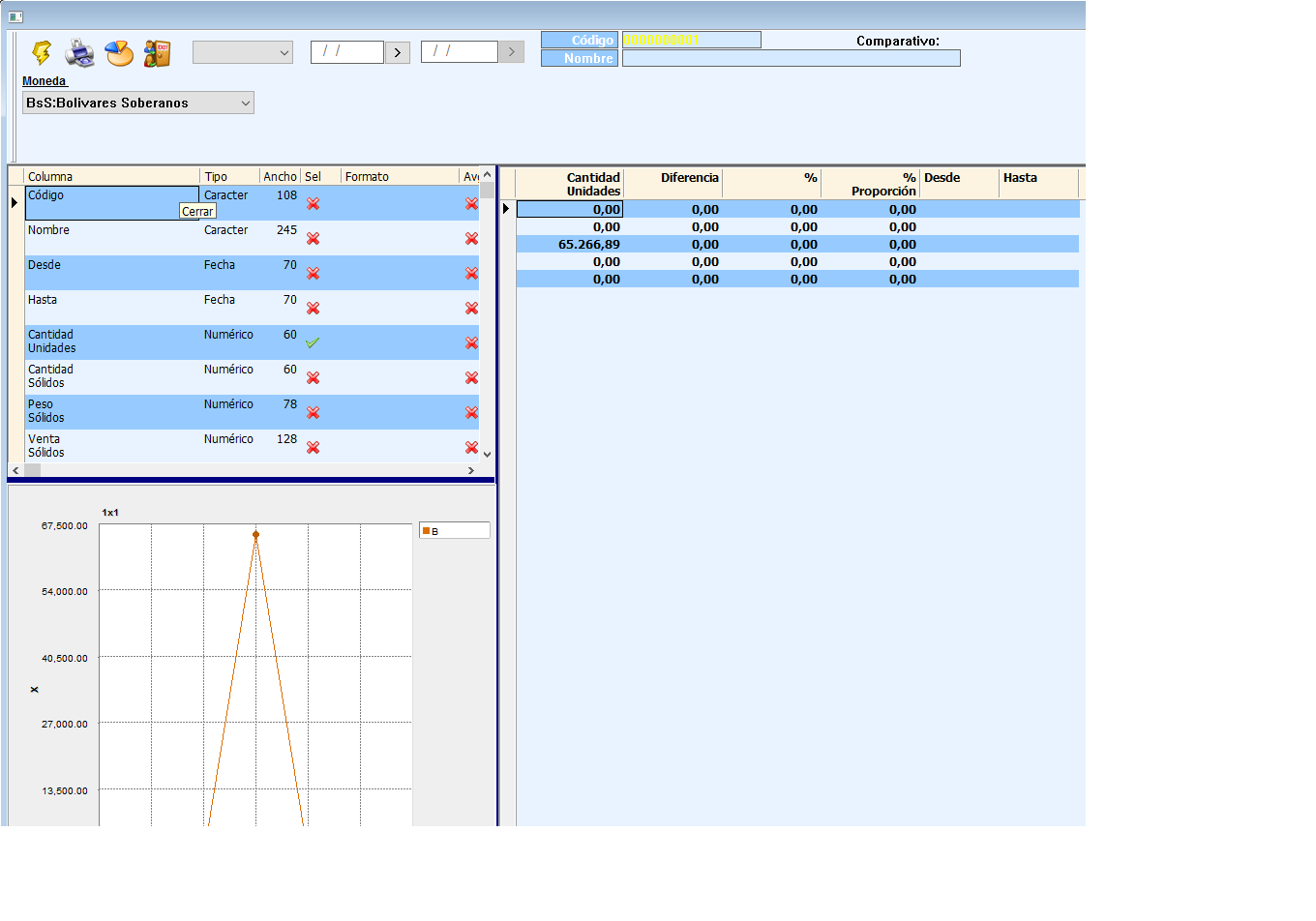Click the % Proporción column header

point(870,184)
